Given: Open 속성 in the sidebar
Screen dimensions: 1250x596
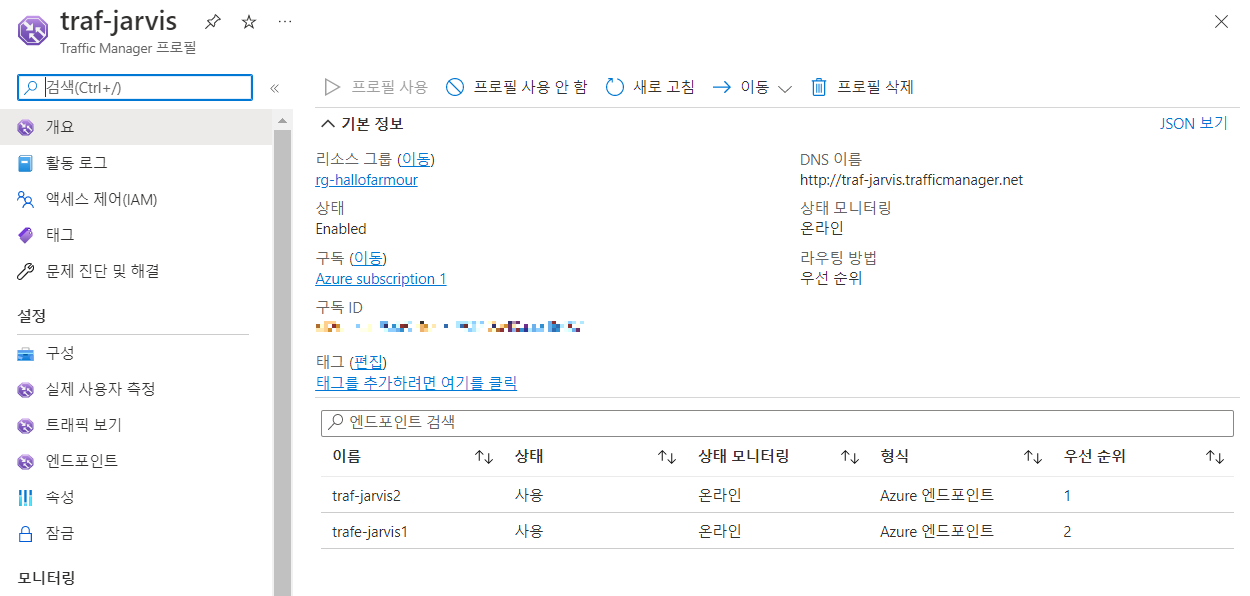Looking at the screenshot, I should point(136,497).
